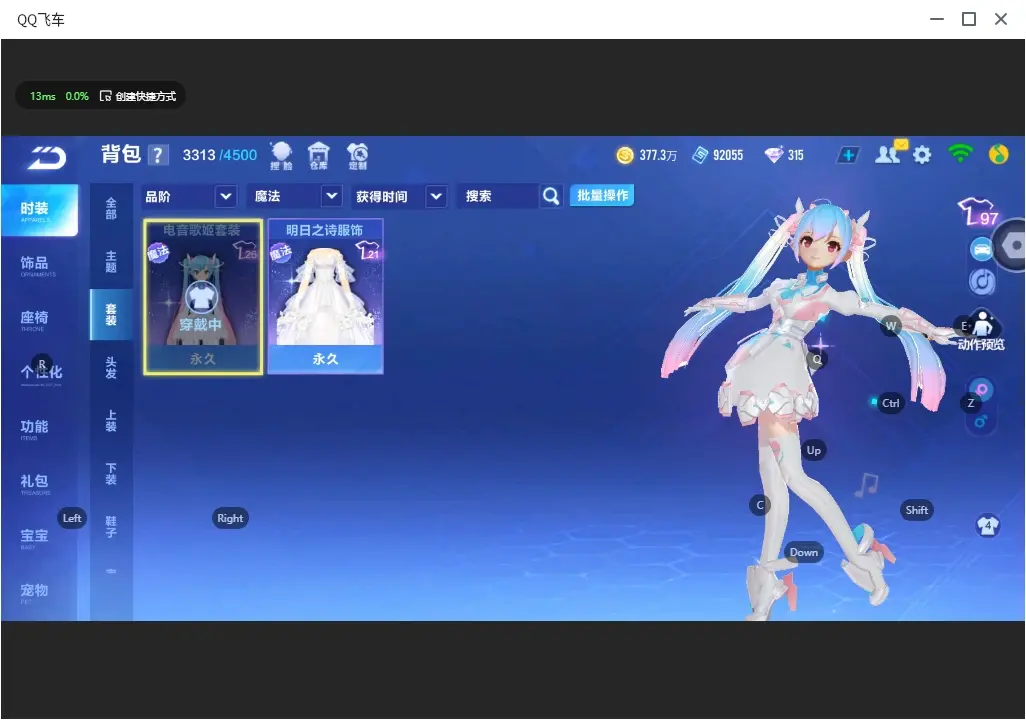The width and height of the screenshot is (1026, 720).
Task: Click the Q key overlay
Action: 817,359
